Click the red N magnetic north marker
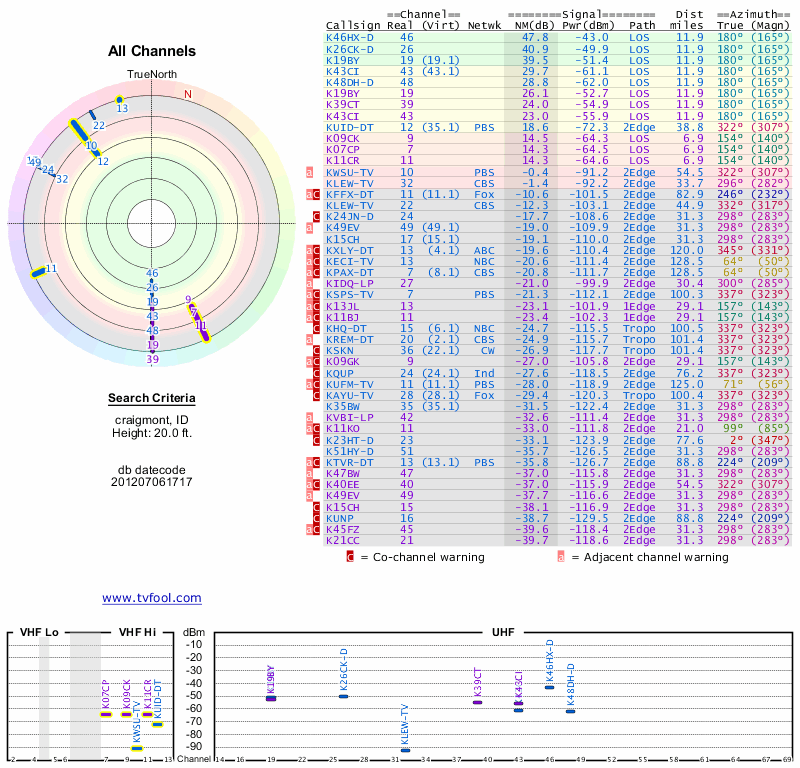 (x=188, y=94)
